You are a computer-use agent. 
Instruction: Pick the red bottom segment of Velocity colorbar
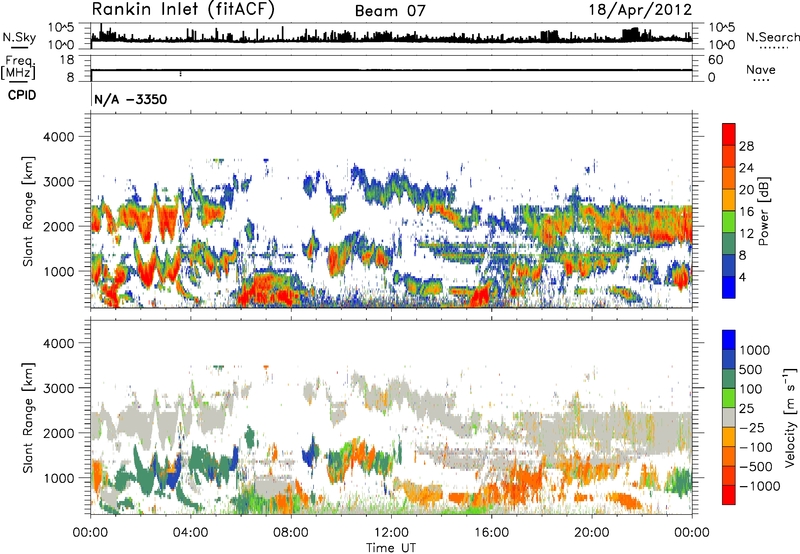(x=729, y=495)
